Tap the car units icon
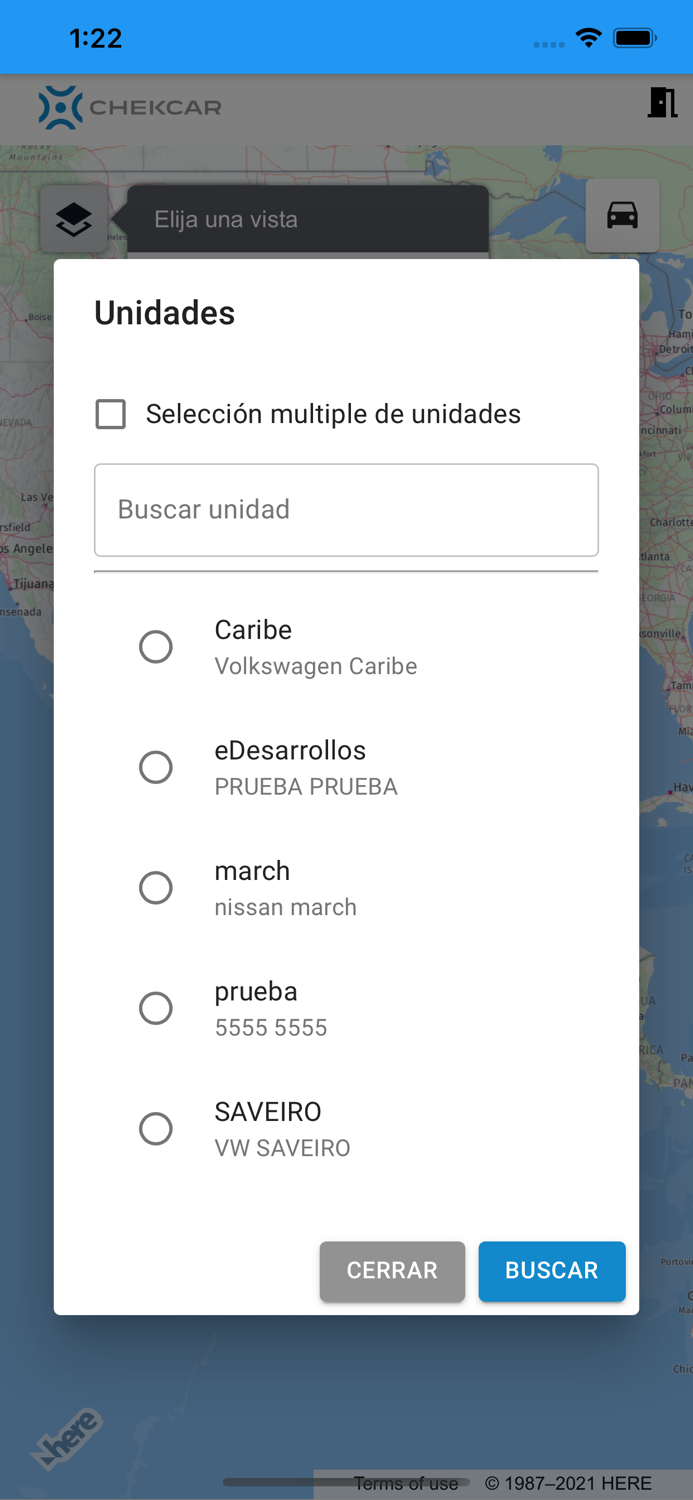Viewport: 693px width, 1500px height. [622, 216]
